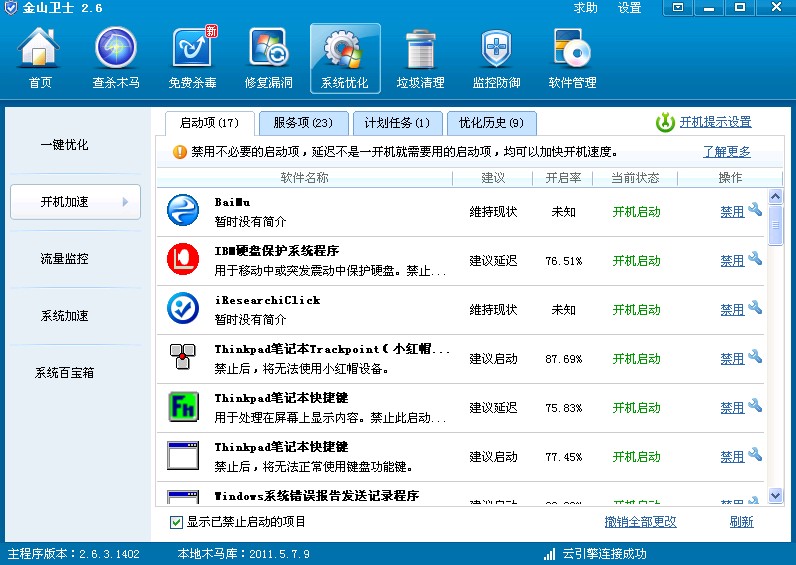Click the iResearchiClick checkmark icon
The image size is (796, 565).
[x=183, y=308]
